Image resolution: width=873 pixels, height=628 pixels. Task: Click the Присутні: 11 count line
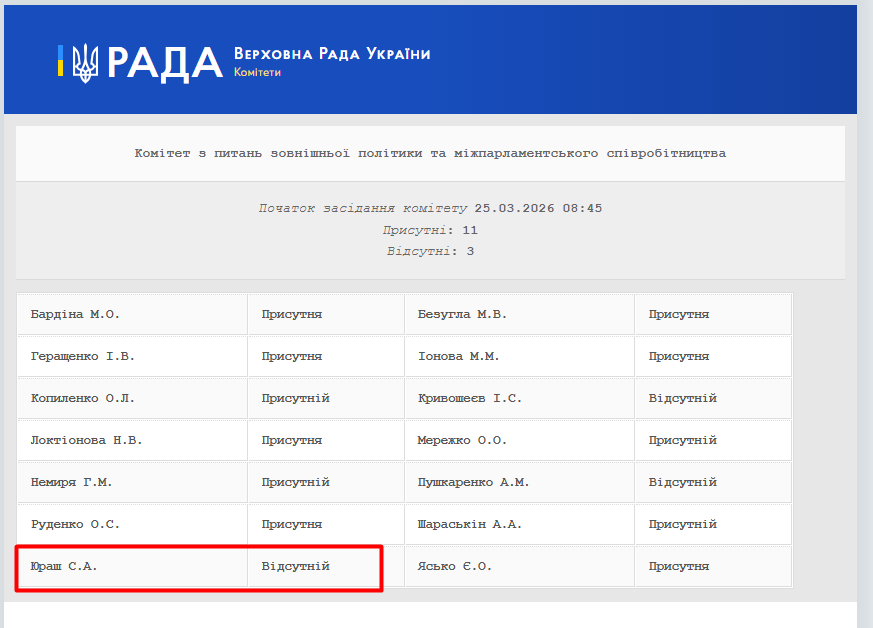coord(430,230)
